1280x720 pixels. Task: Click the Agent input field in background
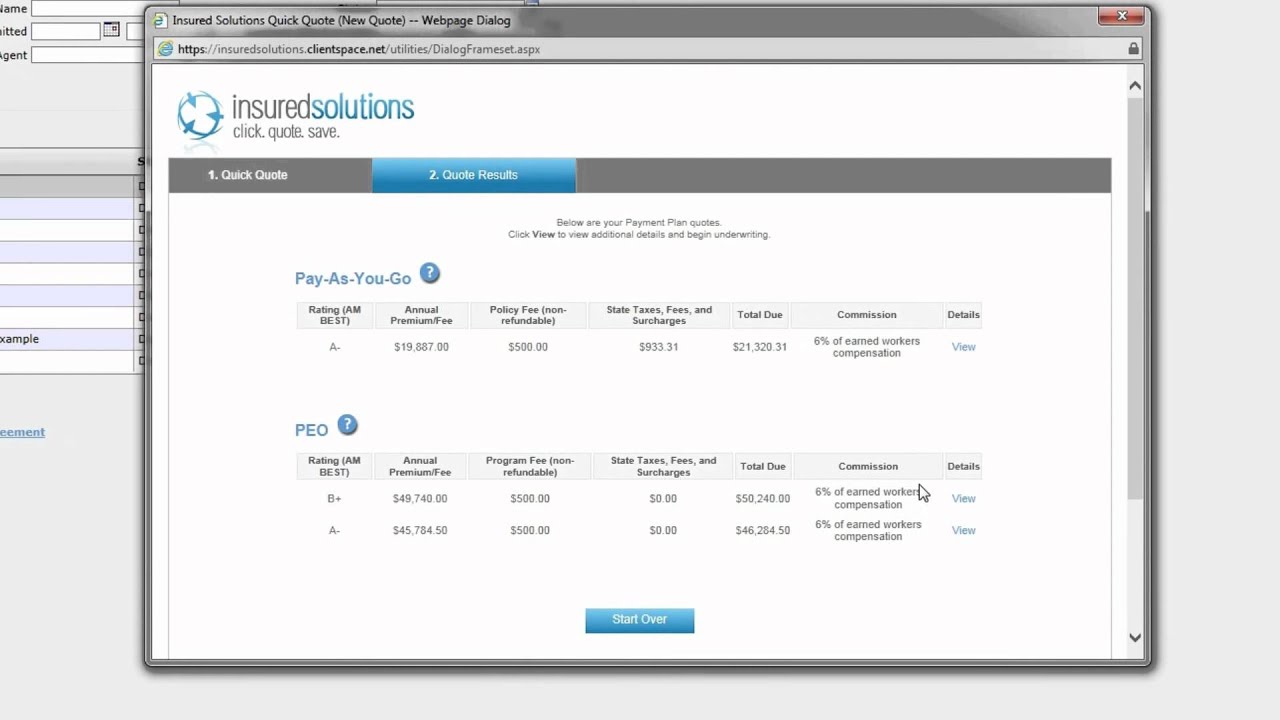click(88, 55)
